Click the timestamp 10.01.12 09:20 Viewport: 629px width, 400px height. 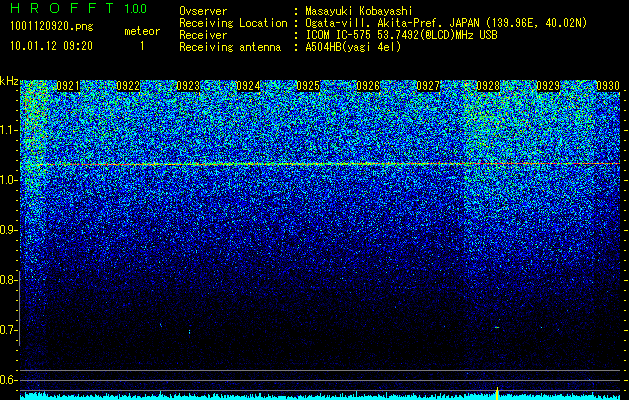pyautogui.click(x=51, y=46)
